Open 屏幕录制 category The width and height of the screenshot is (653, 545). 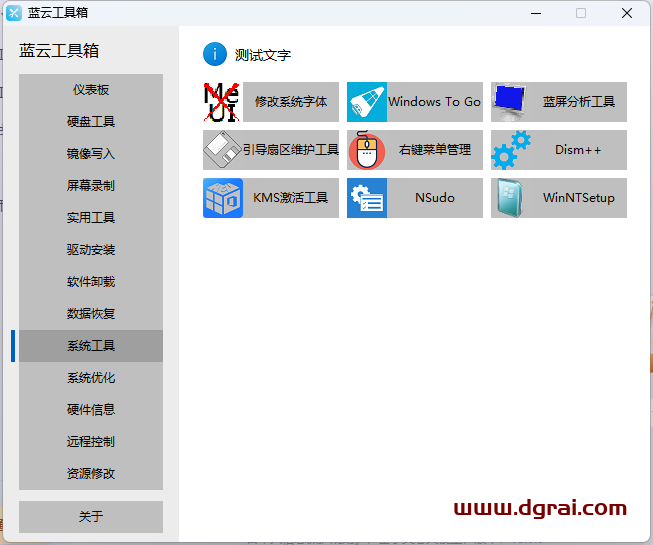pyautogui.click(x=91, y=186)
